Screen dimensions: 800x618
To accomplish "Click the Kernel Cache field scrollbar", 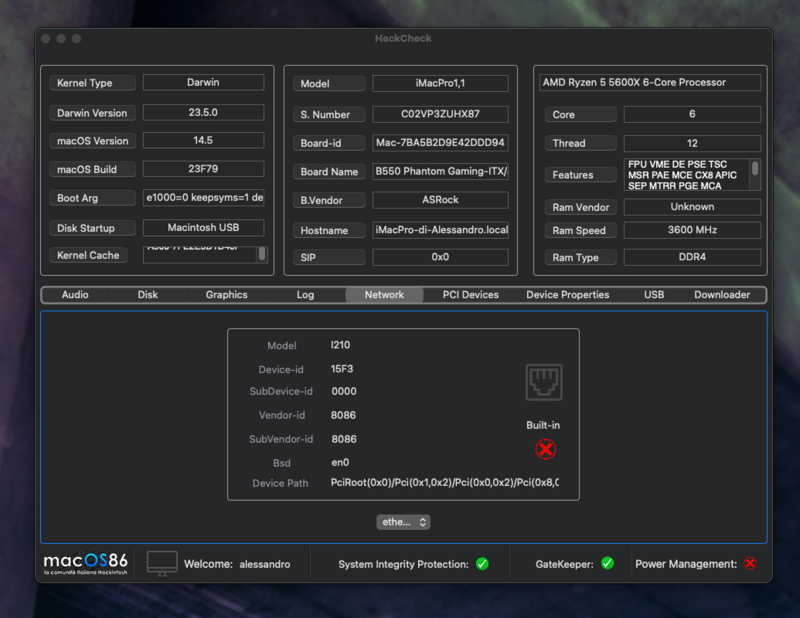I will coord(262,254).
